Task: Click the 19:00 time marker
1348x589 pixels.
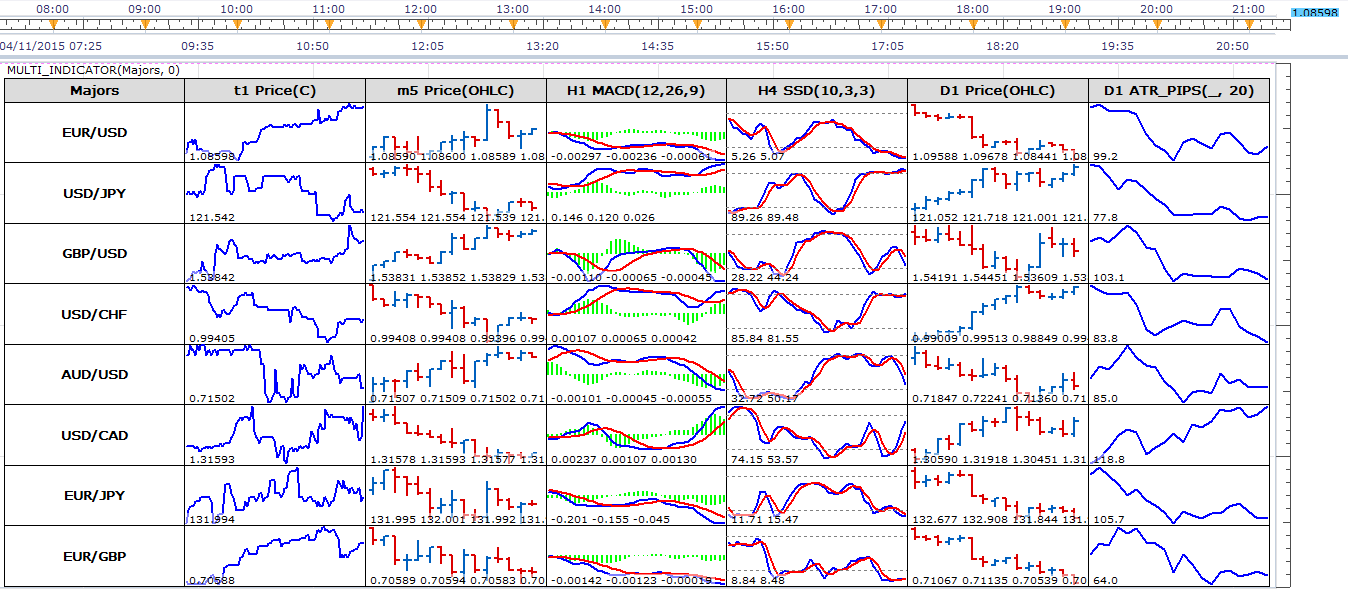Action: click(1065, 23)
